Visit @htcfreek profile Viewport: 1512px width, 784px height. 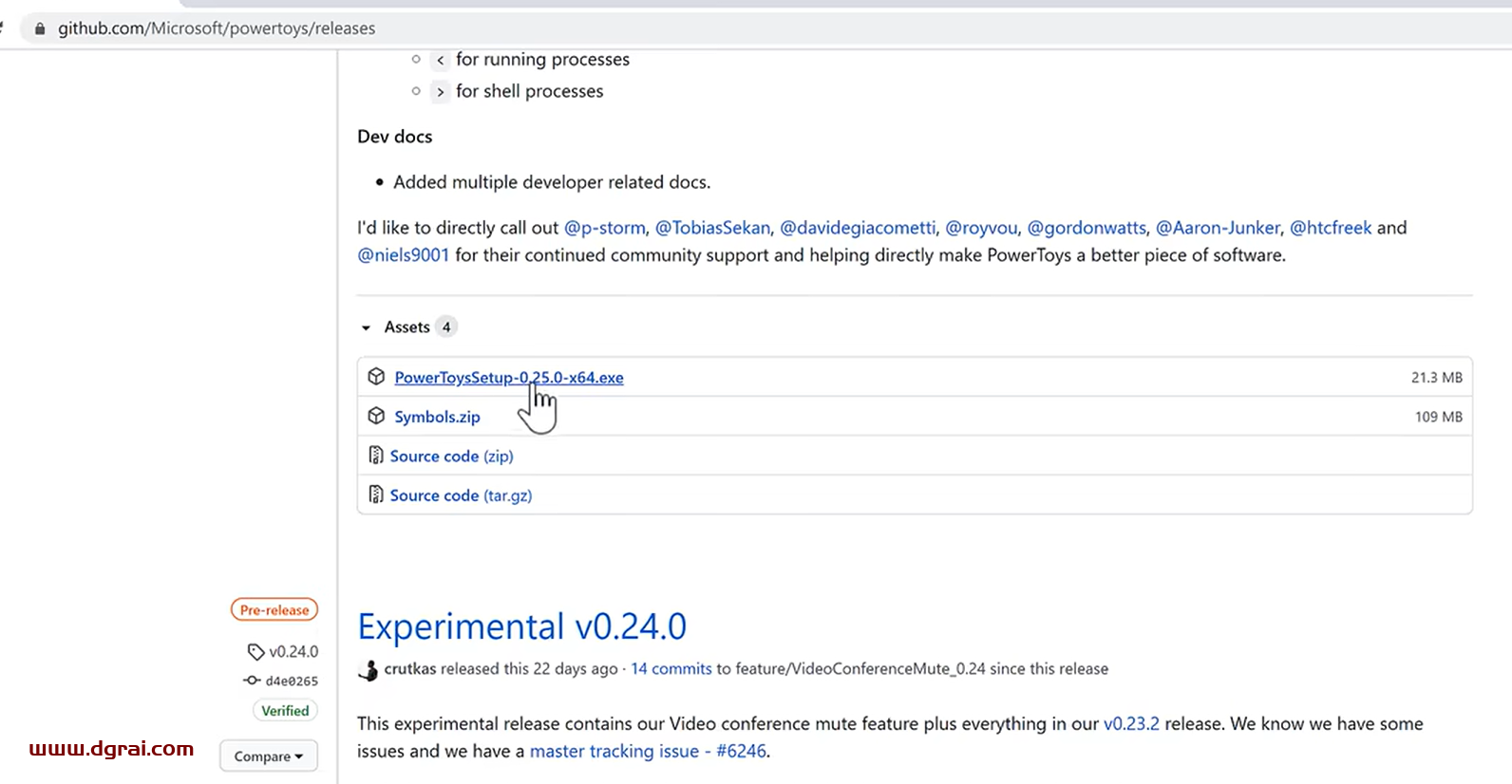(1331, 228)
